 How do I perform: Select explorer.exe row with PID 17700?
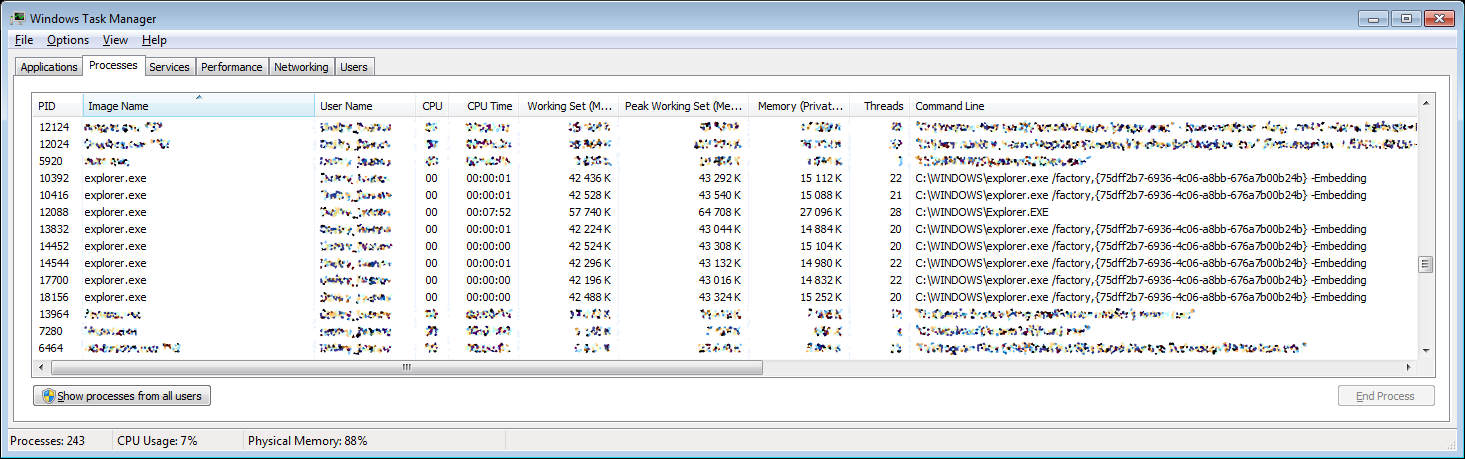point(115,280)
